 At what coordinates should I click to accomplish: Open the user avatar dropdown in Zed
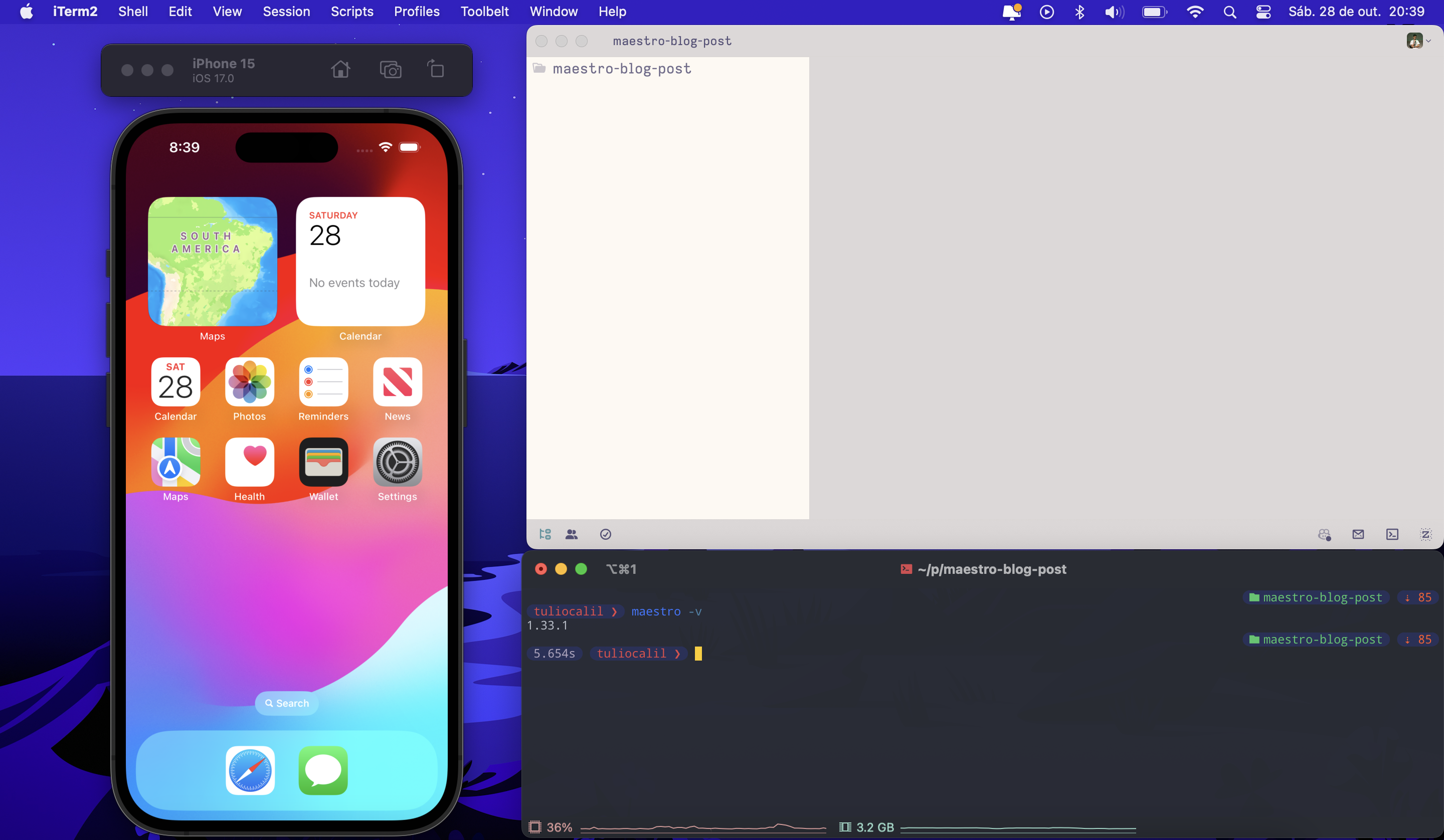[x=1418, y=41]
